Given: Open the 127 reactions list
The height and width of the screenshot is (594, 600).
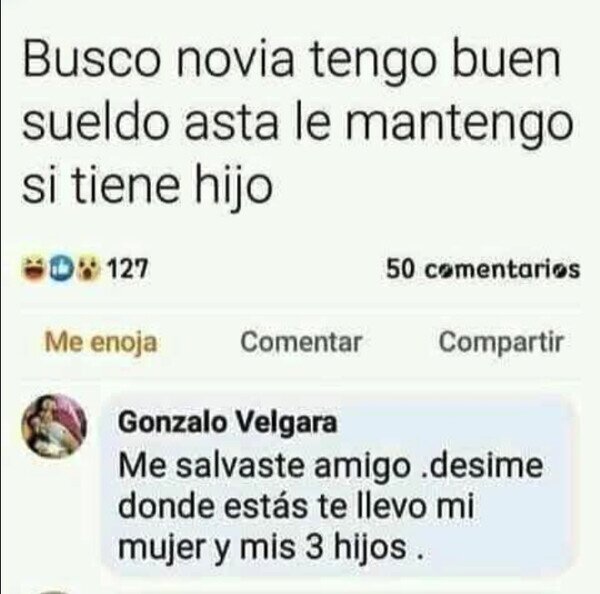Looking at the screenshot, I should [x=127, y=269].
